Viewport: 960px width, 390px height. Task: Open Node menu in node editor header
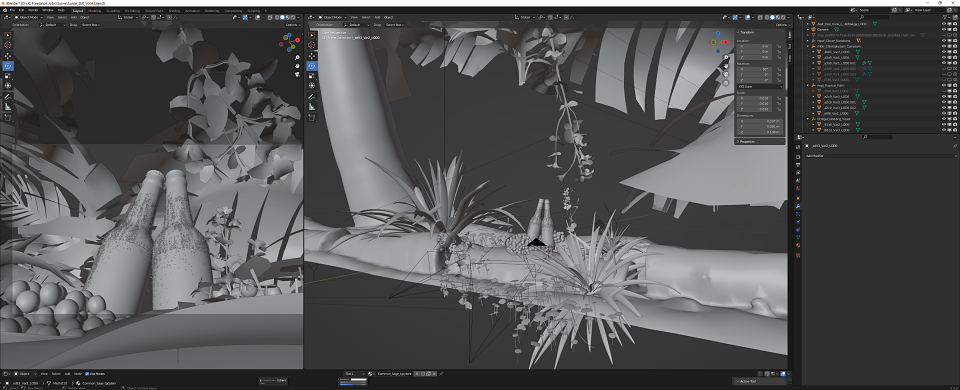(x=78, y=373)
